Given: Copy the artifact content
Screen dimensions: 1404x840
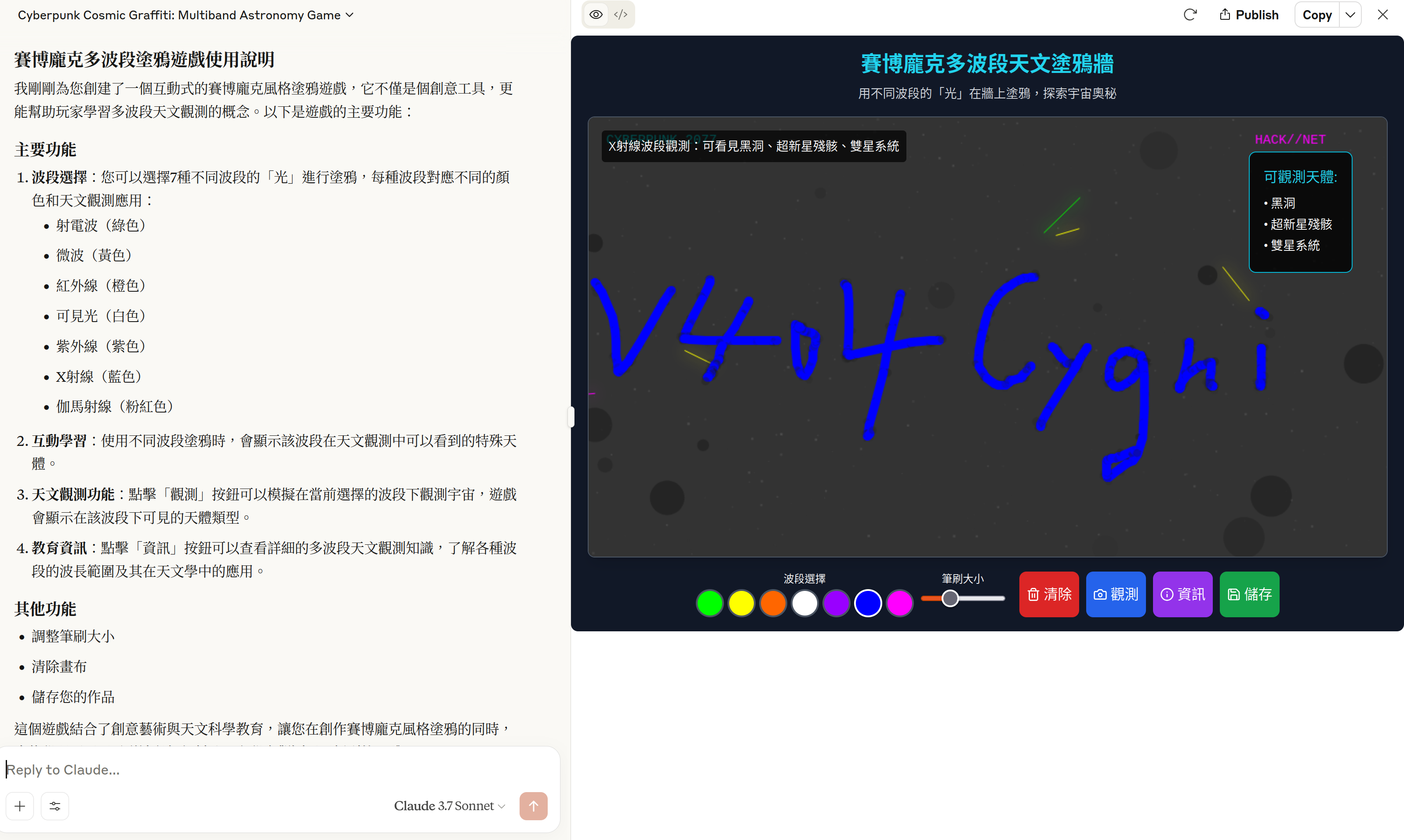Looking at the screenshot, I should point(1317,14).
